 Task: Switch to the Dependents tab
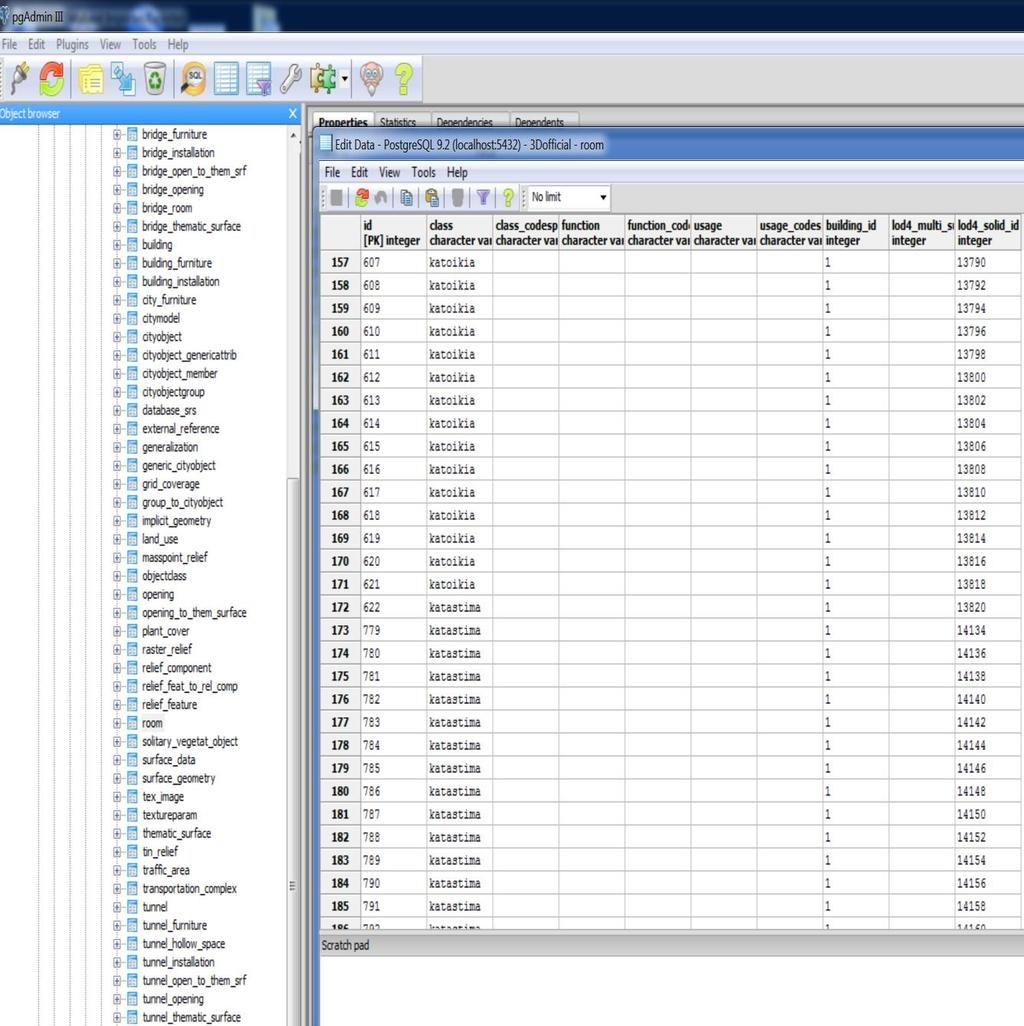(x=539, y=122)
